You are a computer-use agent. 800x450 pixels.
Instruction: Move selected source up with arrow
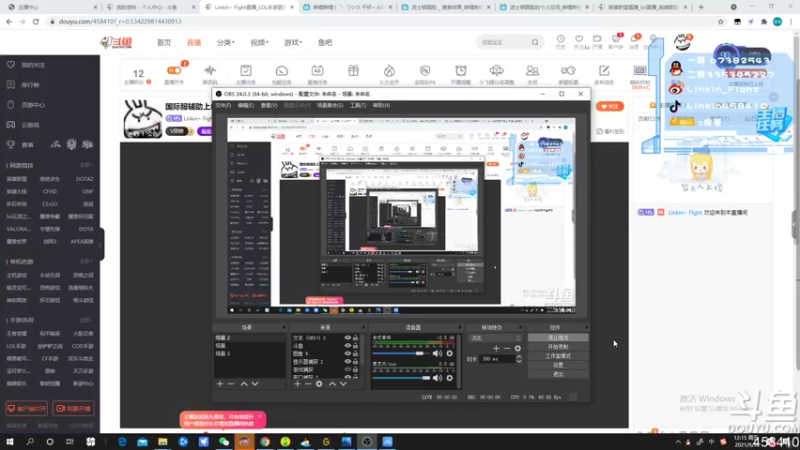[x=332, y=384]
